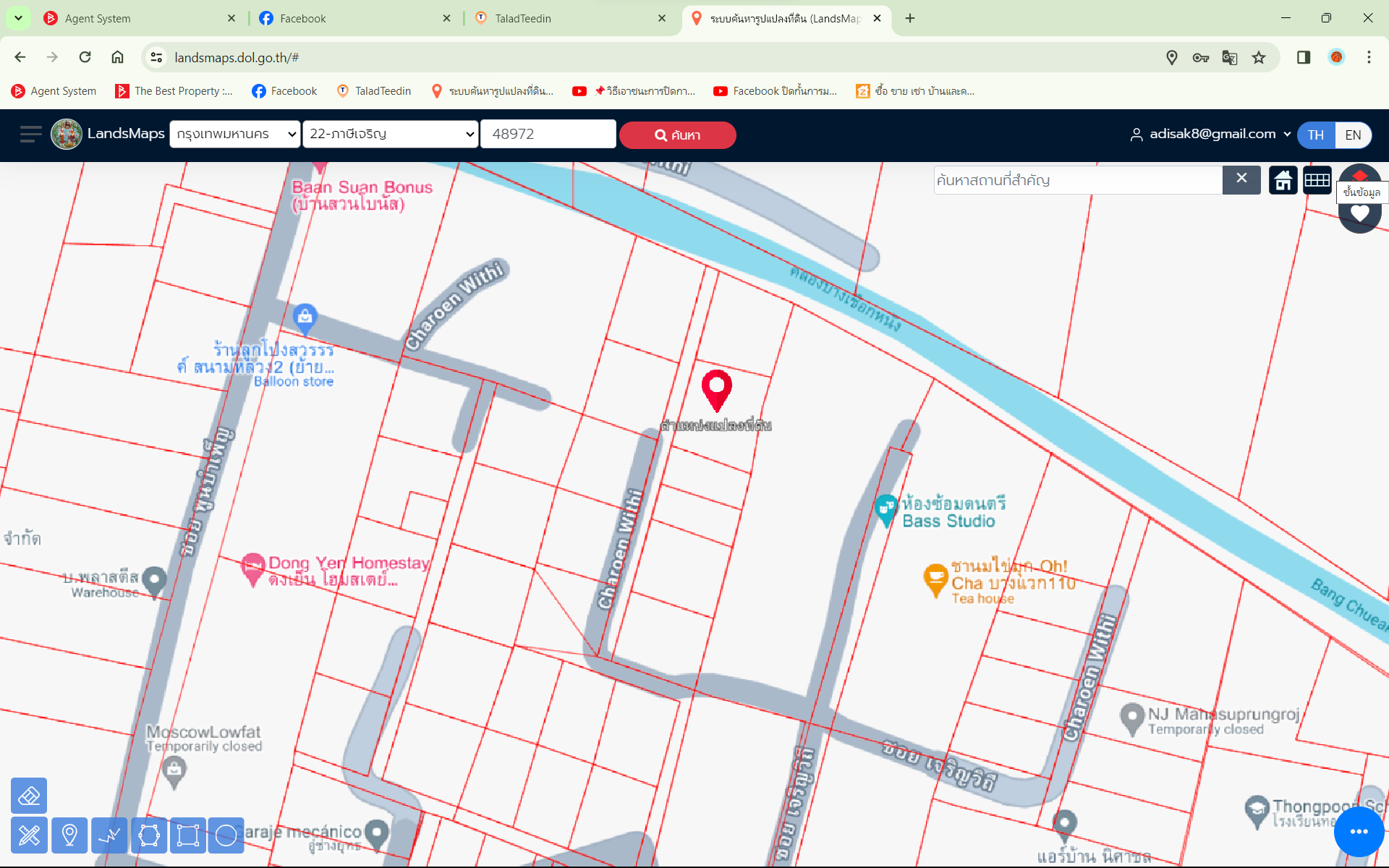Open the LandsMaps hamburger menu

tap(30, 135)
